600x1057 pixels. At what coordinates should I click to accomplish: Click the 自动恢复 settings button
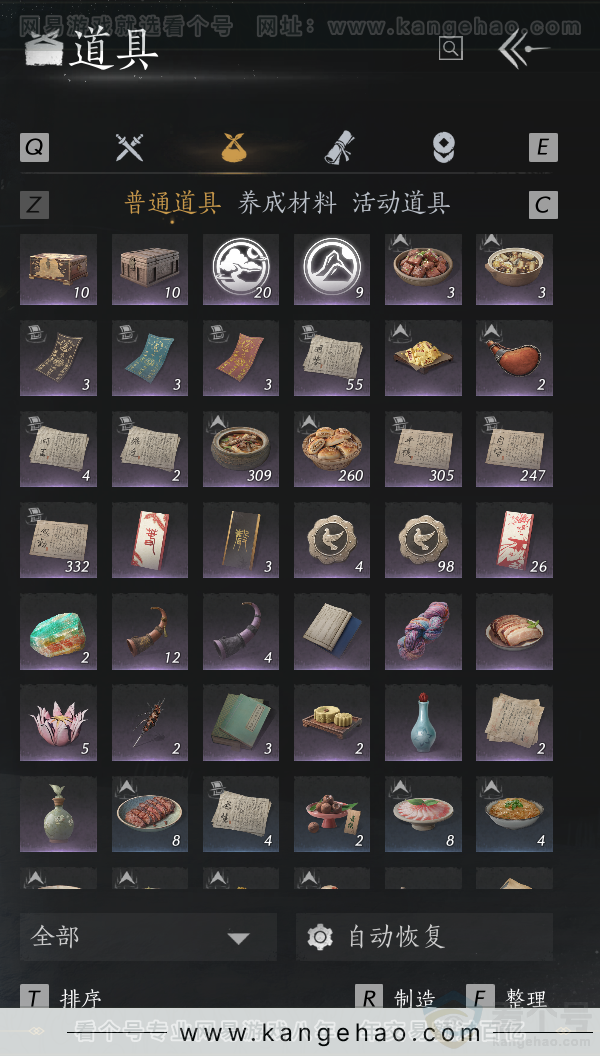click(425, 937)
